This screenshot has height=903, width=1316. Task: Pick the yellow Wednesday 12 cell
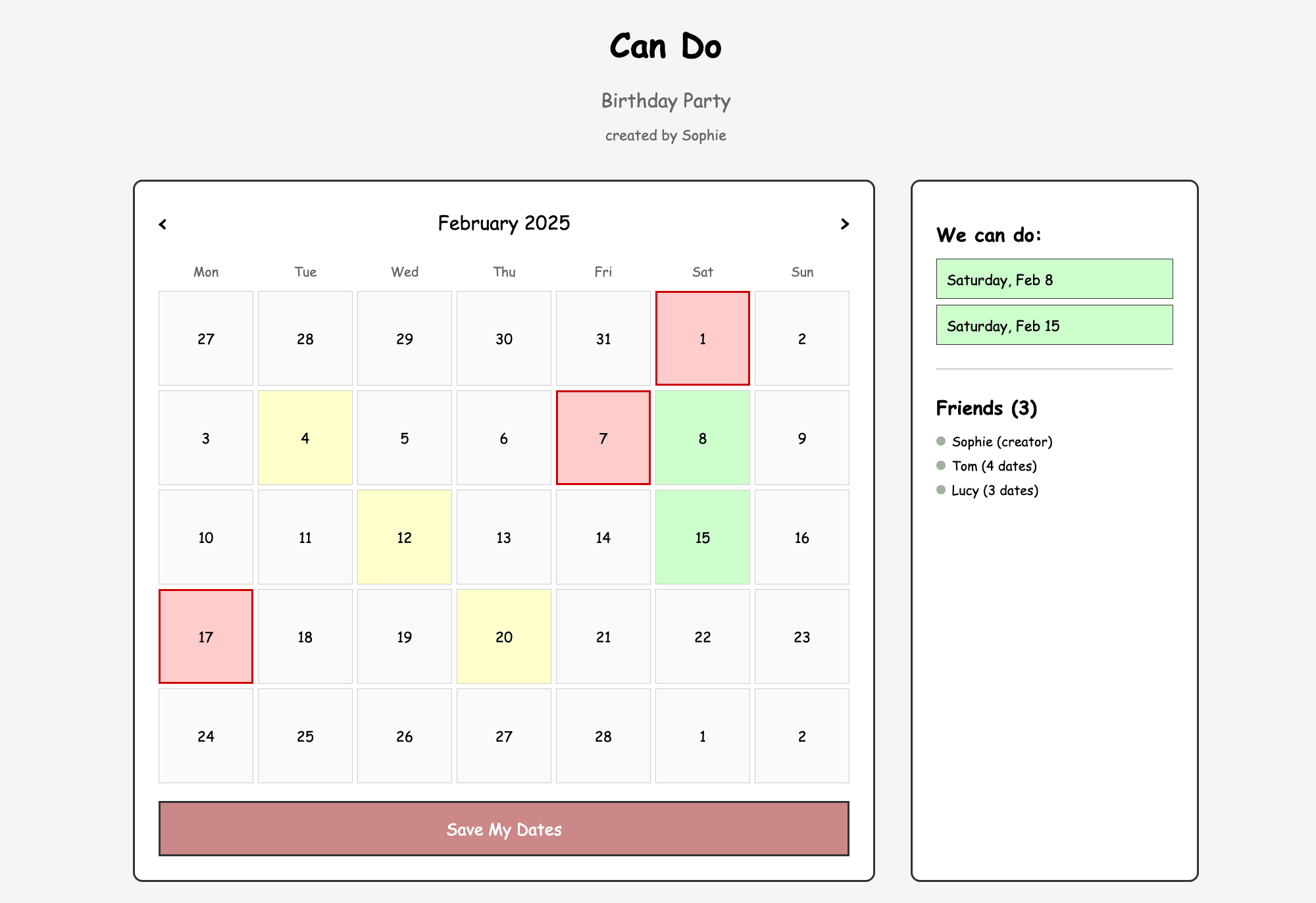[404, 537]
